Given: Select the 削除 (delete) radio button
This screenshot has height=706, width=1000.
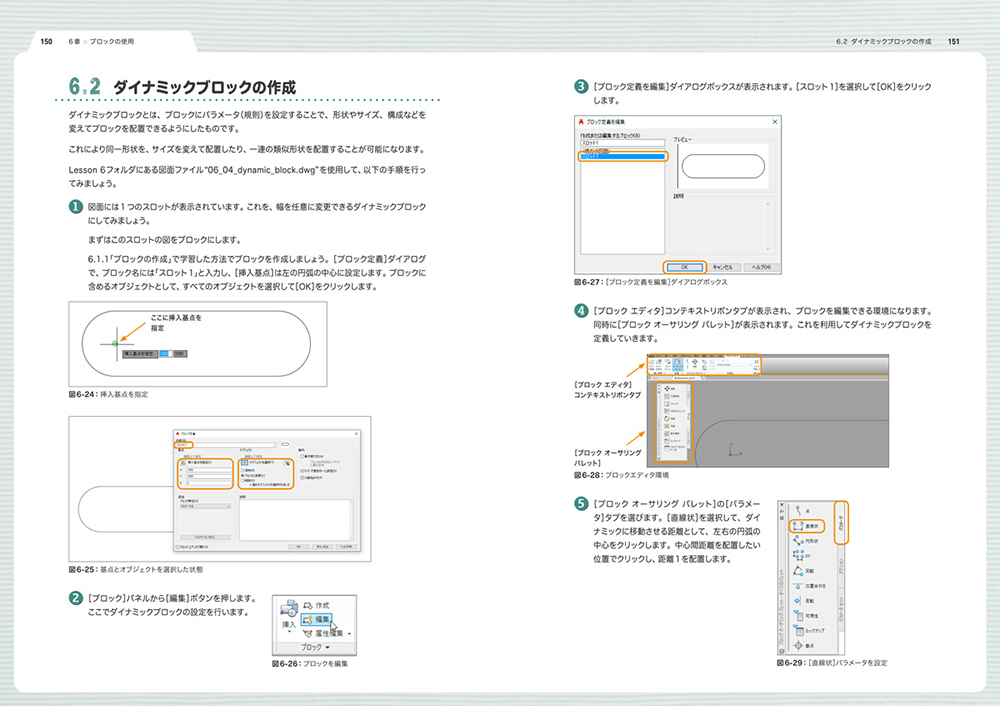Looking at the screenshot, I should point(243,481).
